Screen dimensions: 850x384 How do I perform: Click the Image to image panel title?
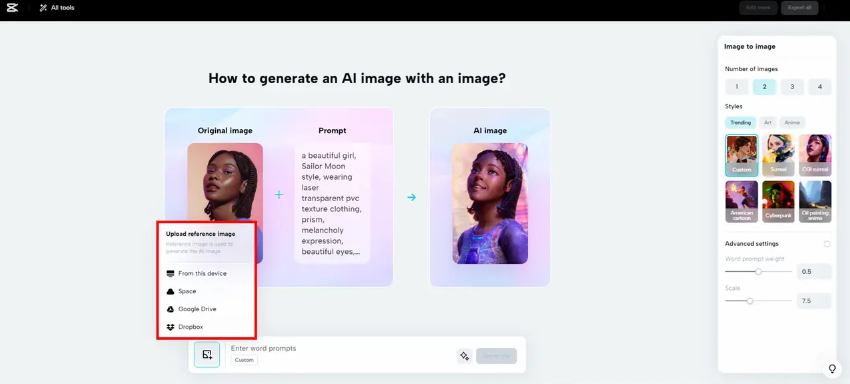tap(750, 47)
